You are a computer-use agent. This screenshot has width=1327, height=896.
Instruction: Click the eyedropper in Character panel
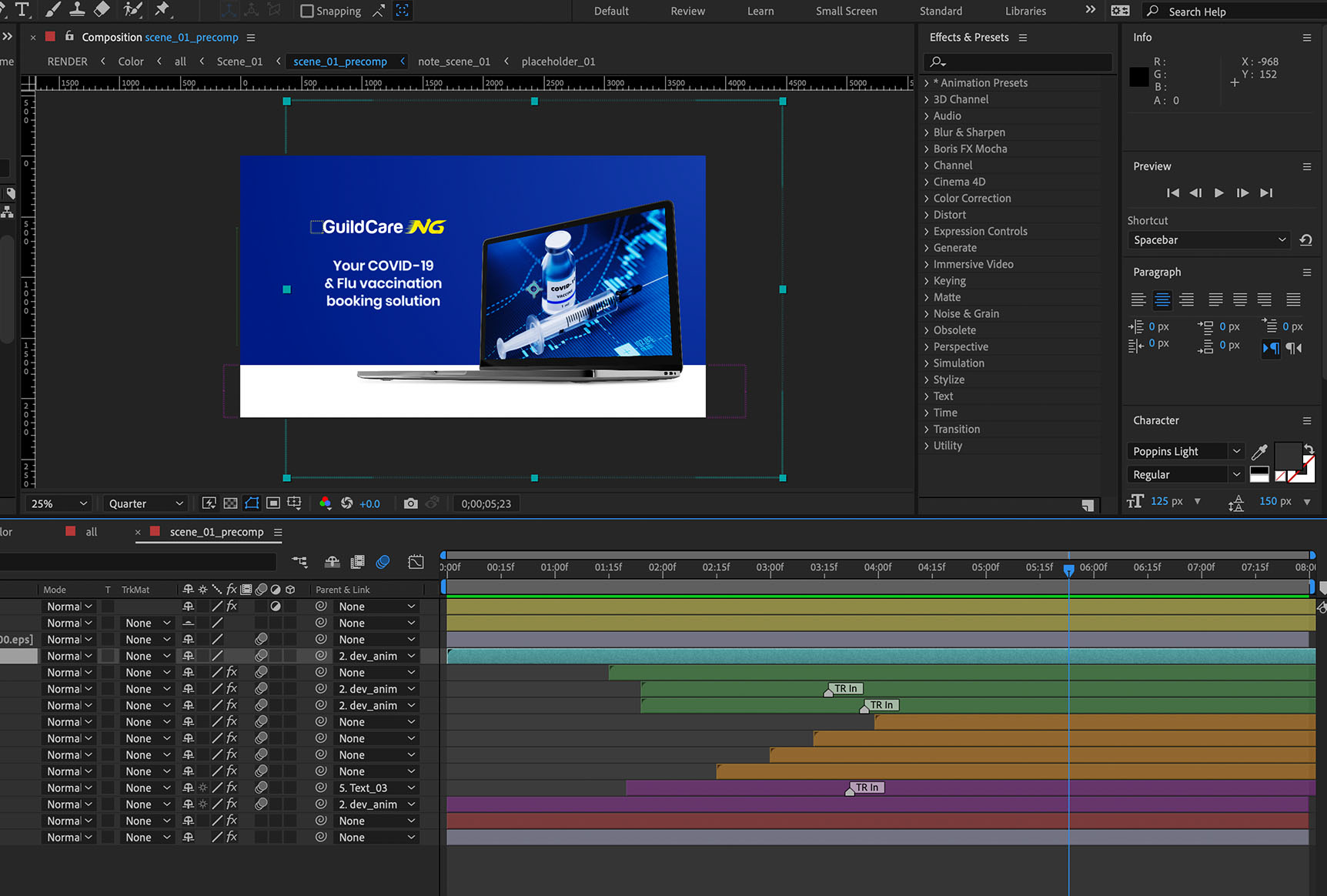tap(1259, 452)
